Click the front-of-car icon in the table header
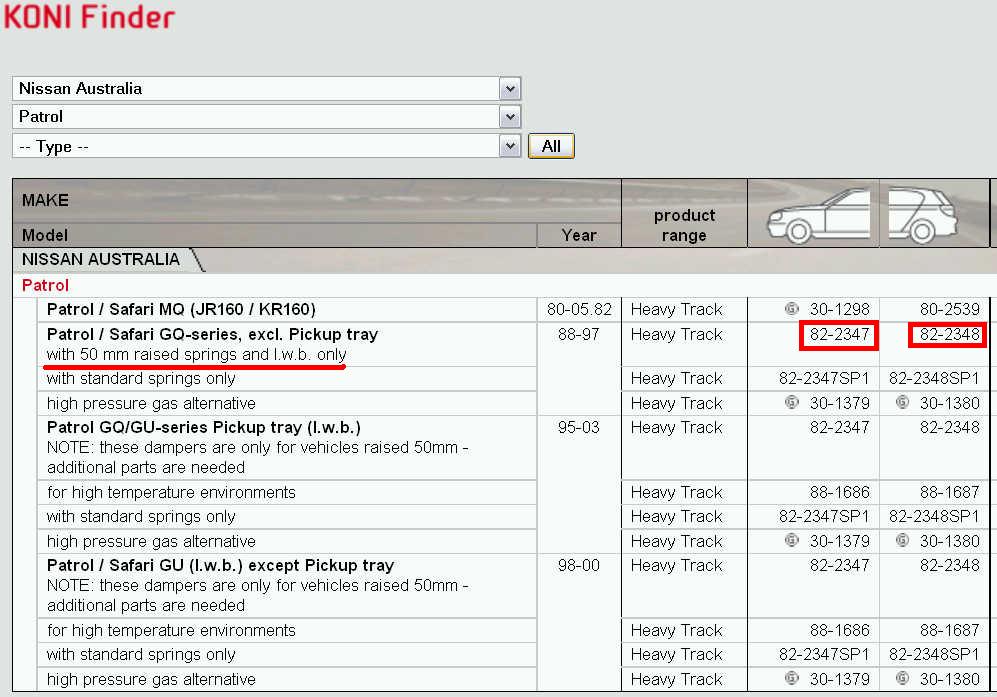 point(819,215)
